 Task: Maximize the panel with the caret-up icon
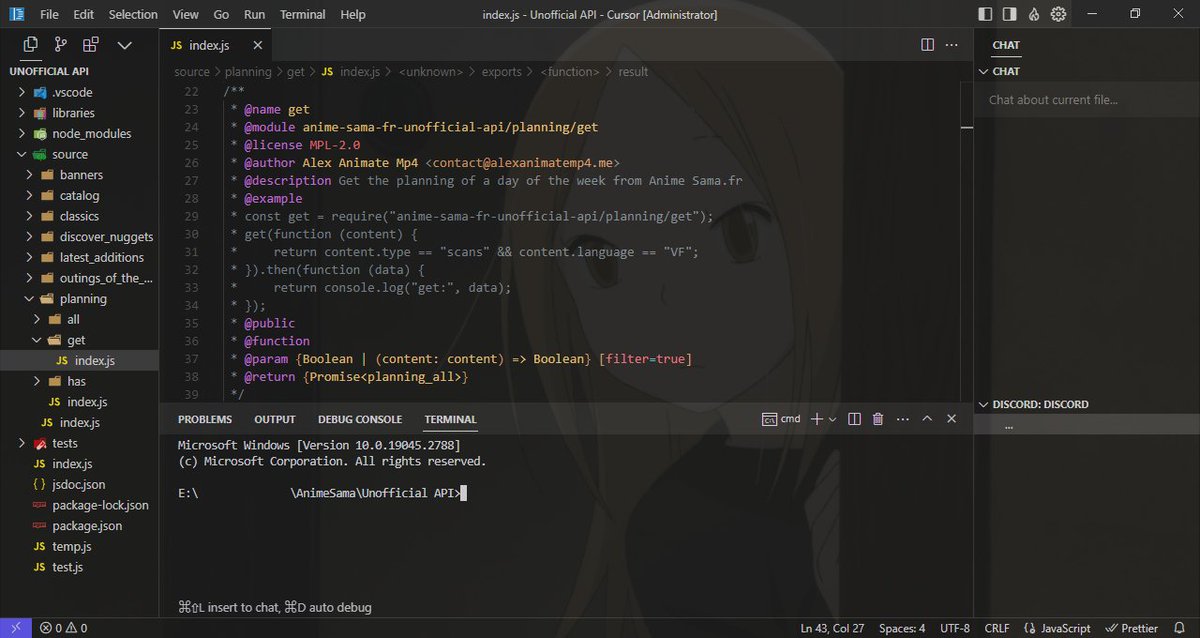[x=927, y=419]
